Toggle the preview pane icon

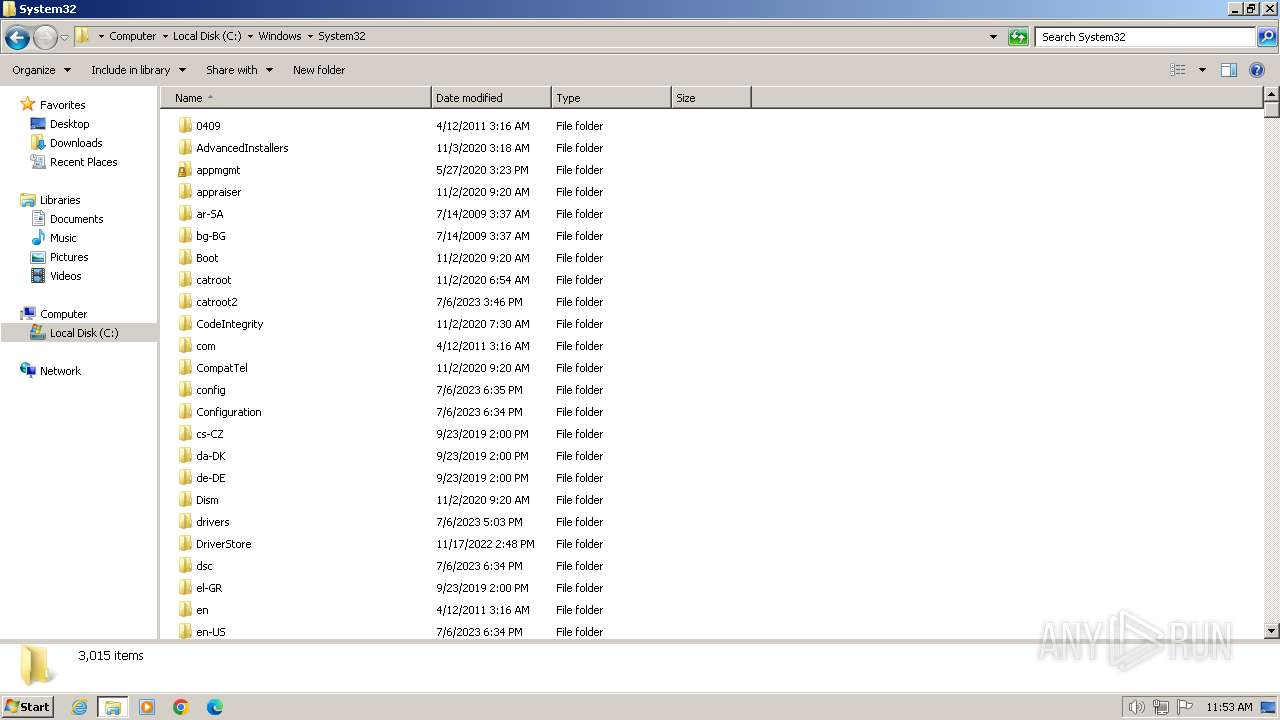click(1229, 70)
